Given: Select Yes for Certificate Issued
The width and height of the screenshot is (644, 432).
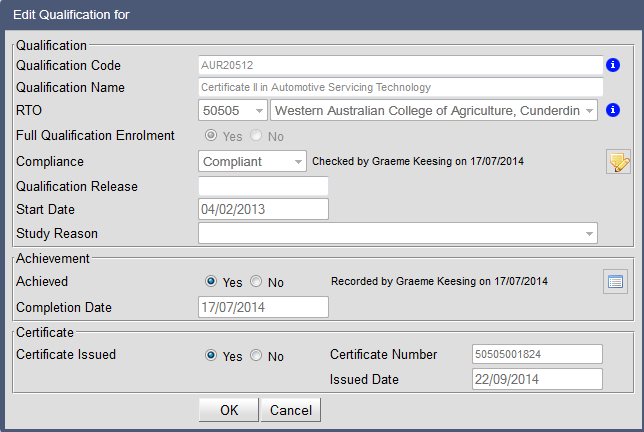Looking at the screenshot, I should tap(211, 356).
